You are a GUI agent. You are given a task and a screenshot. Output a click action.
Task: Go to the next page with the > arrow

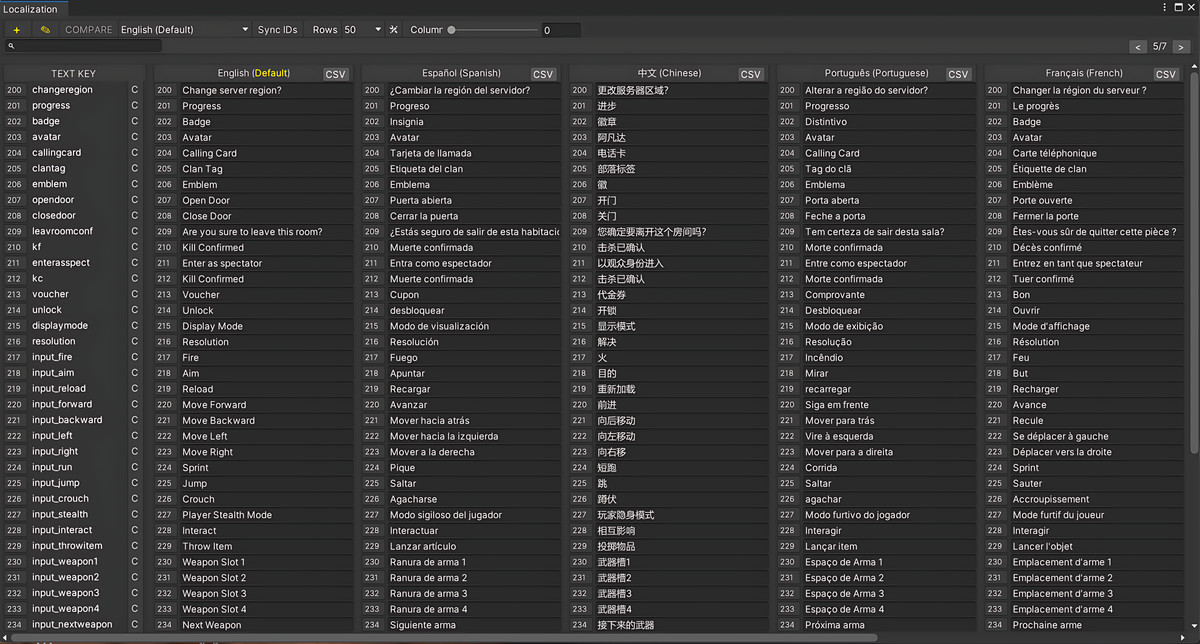click(x=1182, y=46)
